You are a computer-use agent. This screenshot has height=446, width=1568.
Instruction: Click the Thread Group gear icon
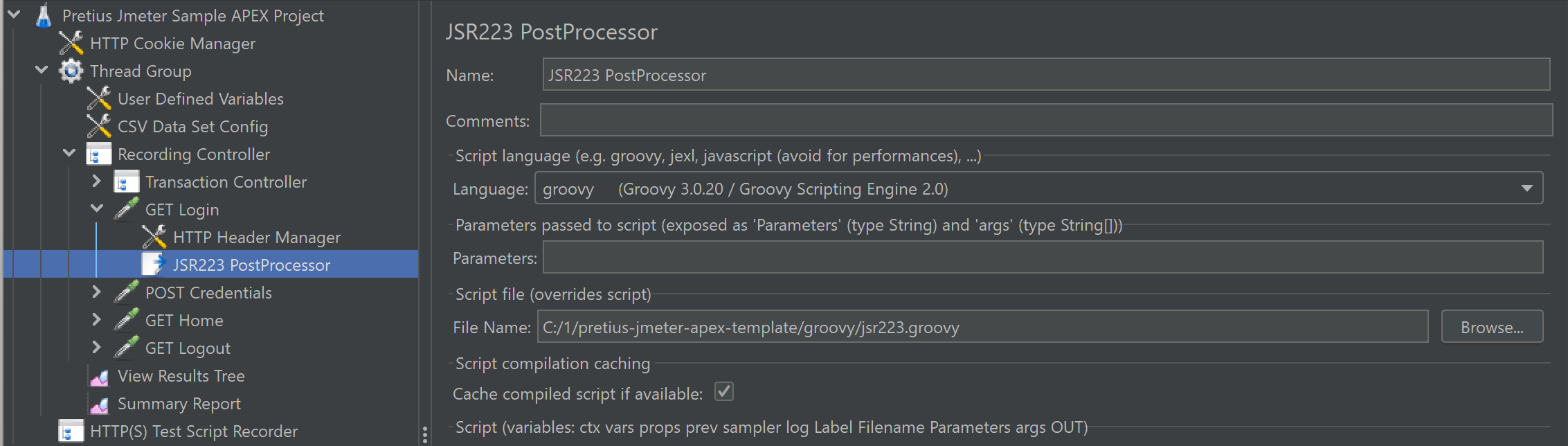(x=71, y=71)
